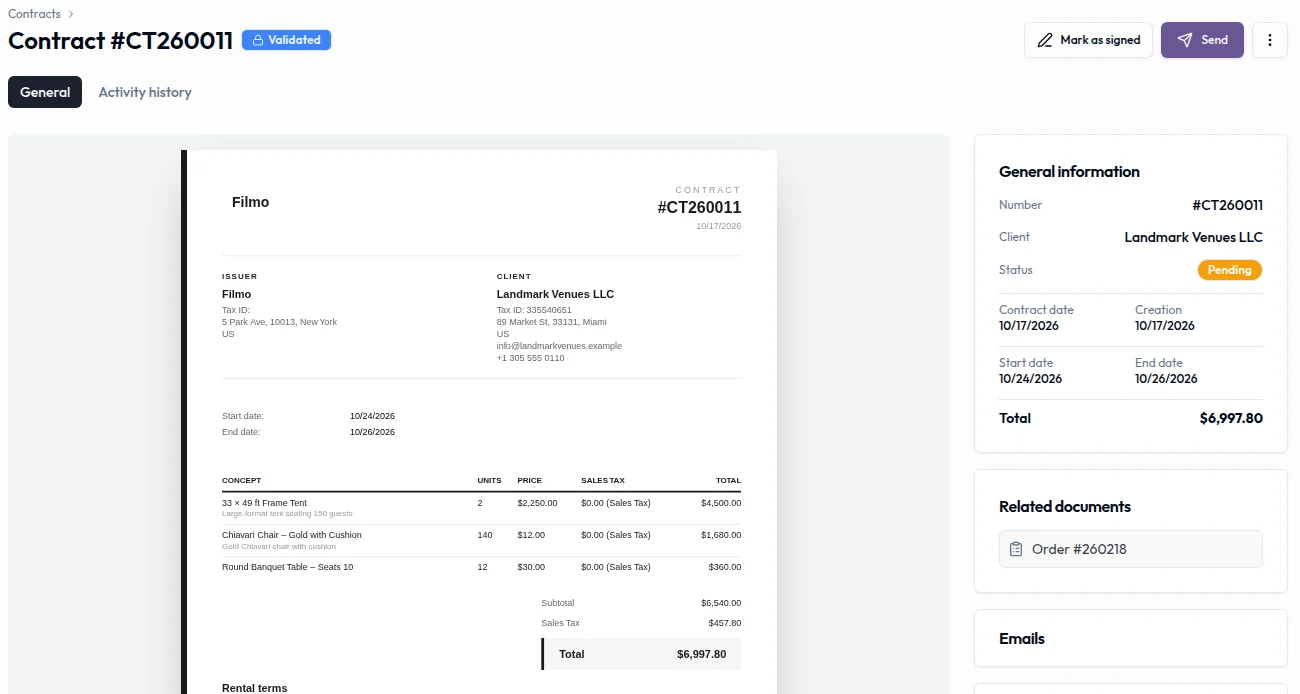
Task: Click the UNITS column header
Action: pyautogui.click(x=489, y=481)
